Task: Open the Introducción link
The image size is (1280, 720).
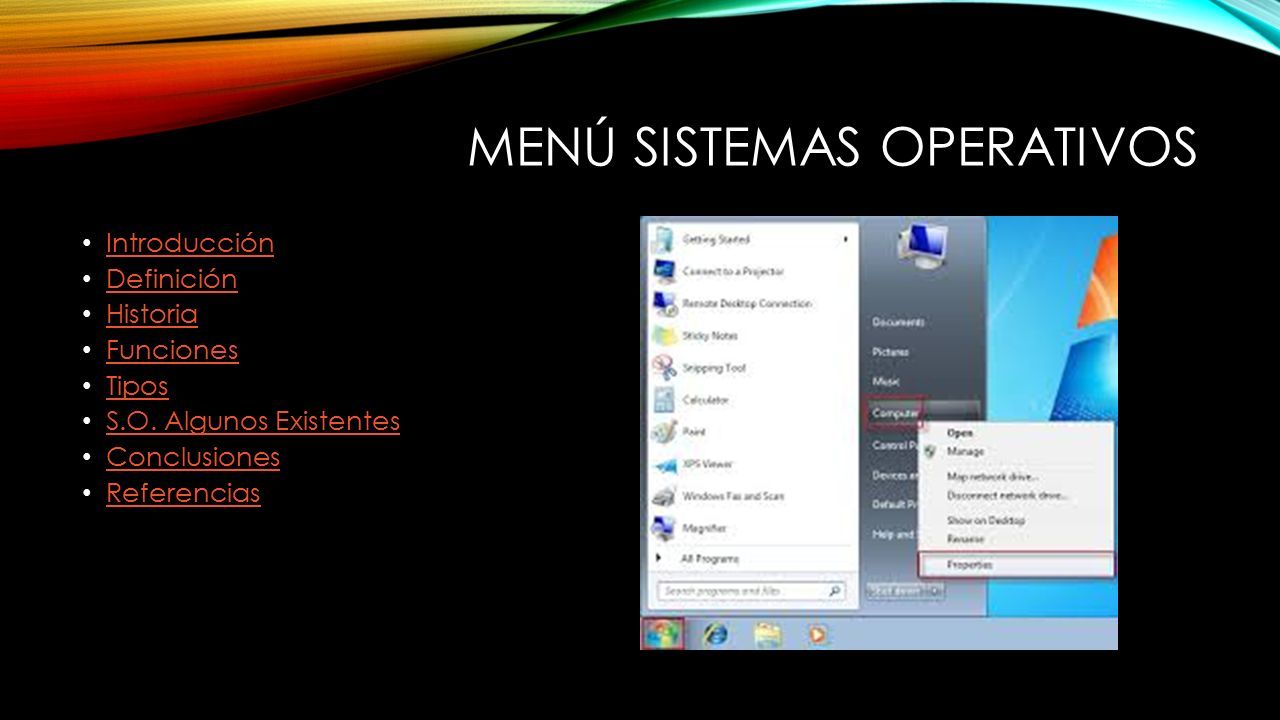Action: (x=190, y=243)
